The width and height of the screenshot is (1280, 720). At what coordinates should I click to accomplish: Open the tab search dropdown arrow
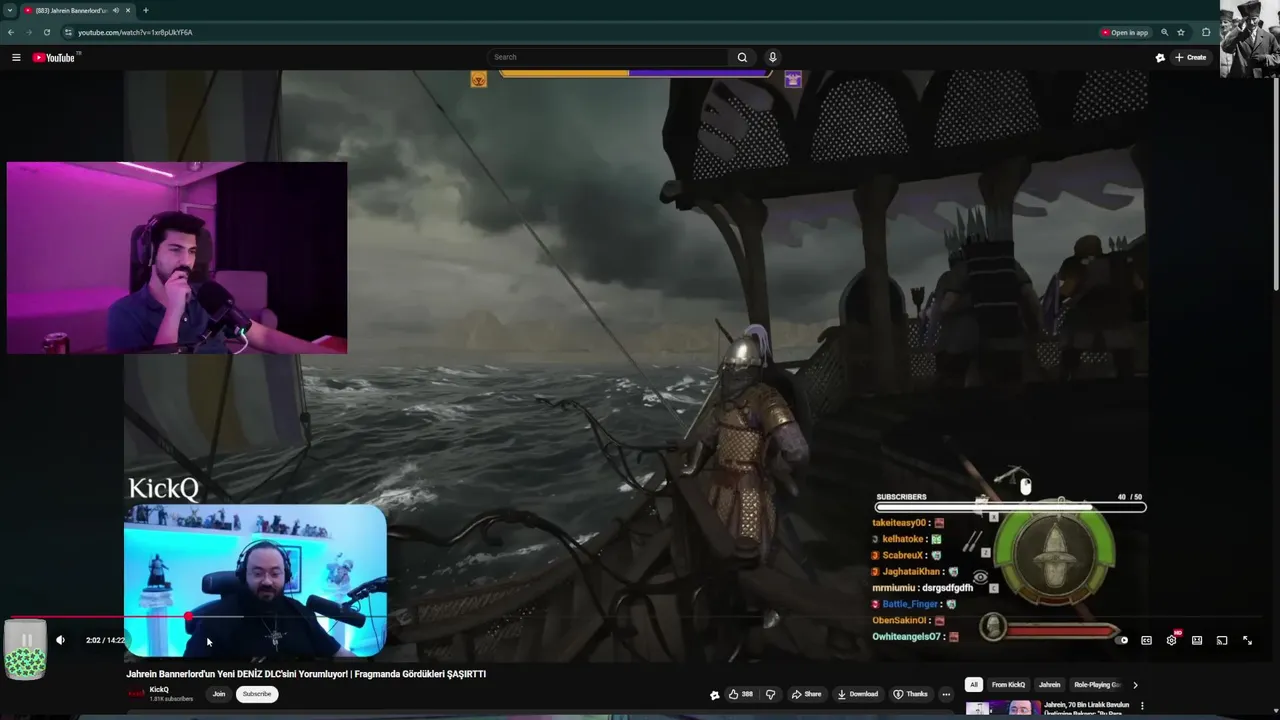[x=10, y=10]
